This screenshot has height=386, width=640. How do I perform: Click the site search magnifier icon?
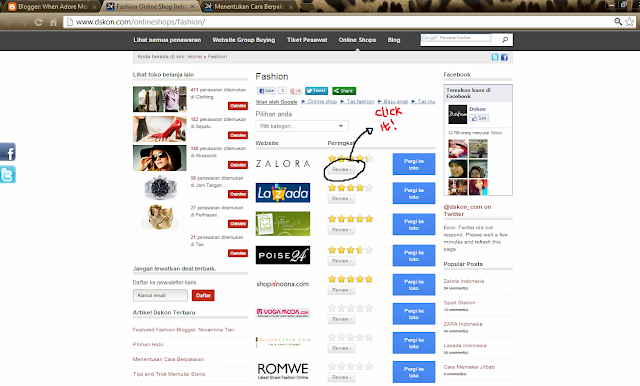505,40
